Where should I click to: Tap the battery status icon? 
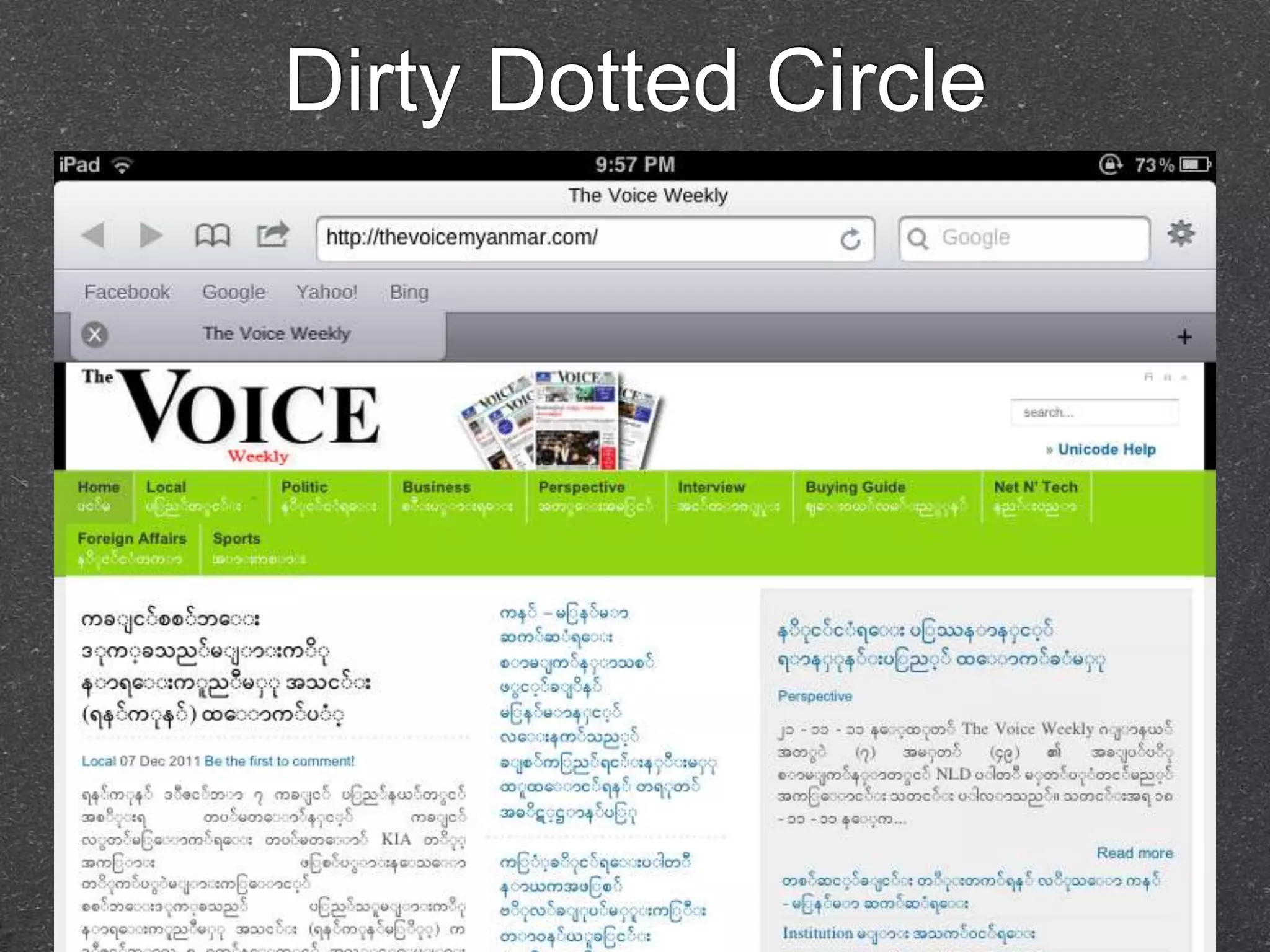(x=1194, y=165)
